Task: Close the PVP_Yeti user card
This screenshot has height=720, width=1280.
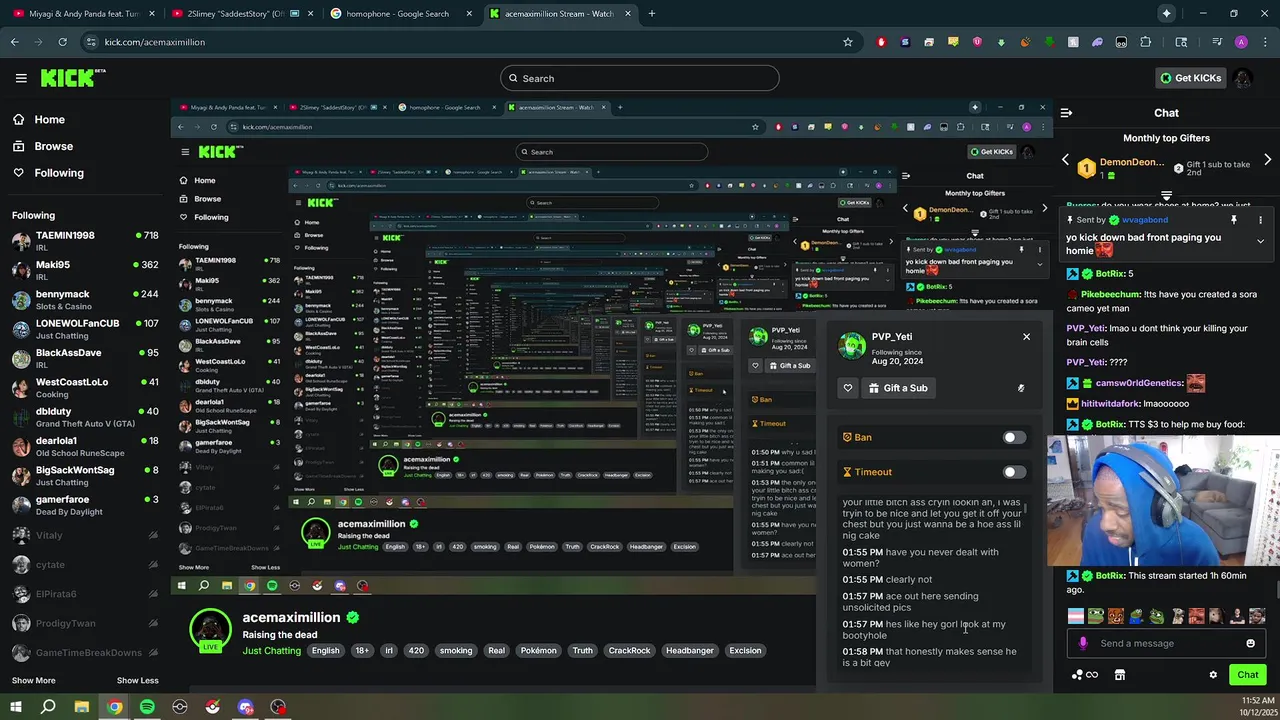Action: pos(1026,337)
